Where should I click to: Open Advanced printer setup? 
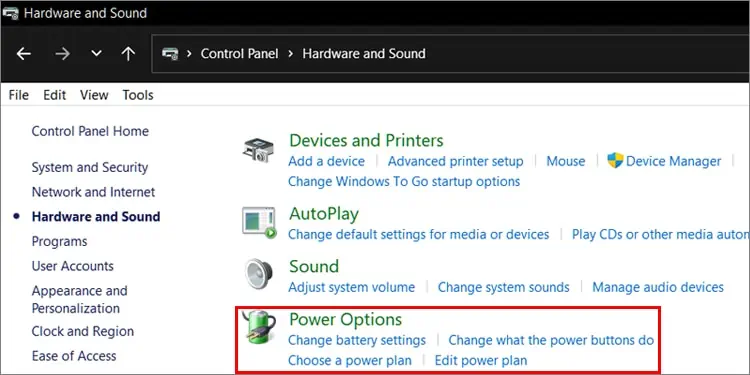[x=455, y=161]
